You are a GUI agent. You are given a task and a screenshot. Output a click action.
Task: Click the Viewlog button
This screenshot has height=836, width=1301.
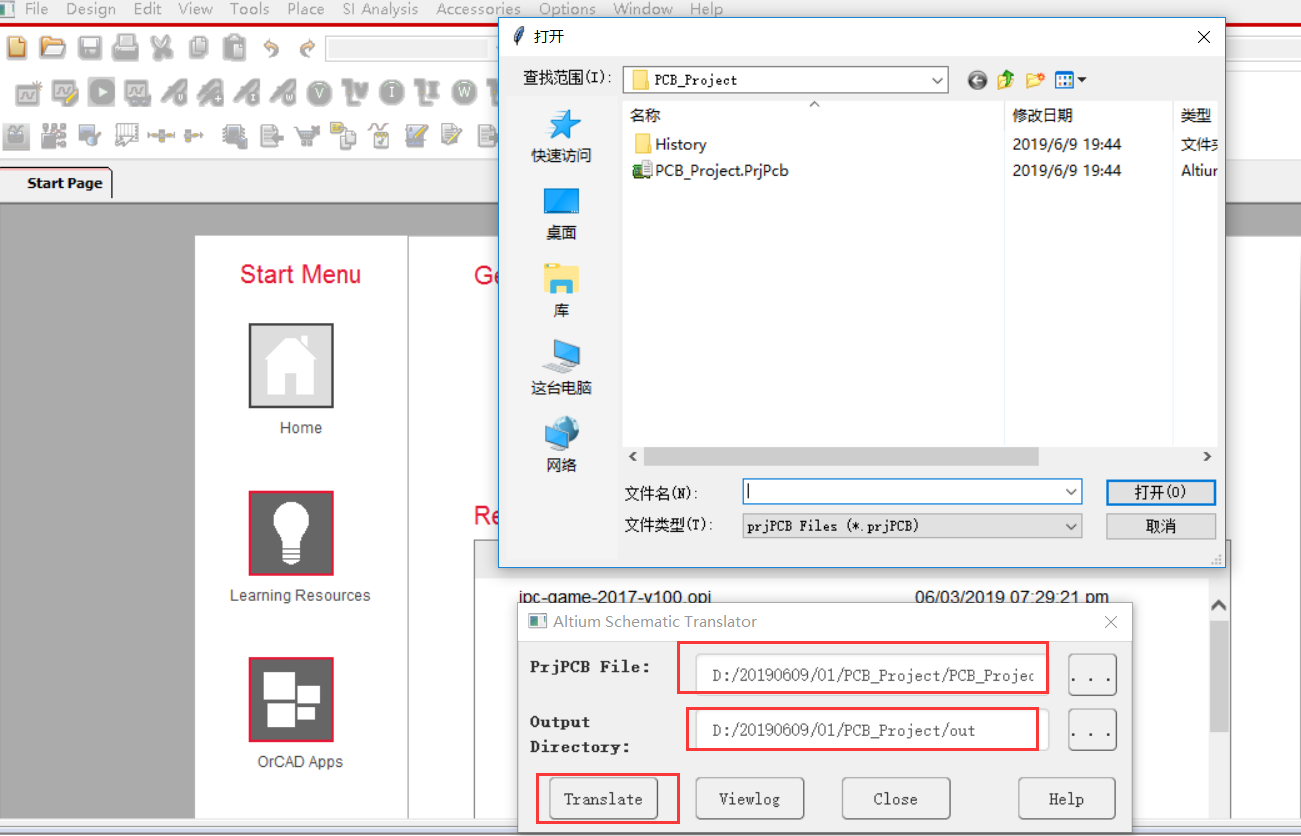pos(749,799)
